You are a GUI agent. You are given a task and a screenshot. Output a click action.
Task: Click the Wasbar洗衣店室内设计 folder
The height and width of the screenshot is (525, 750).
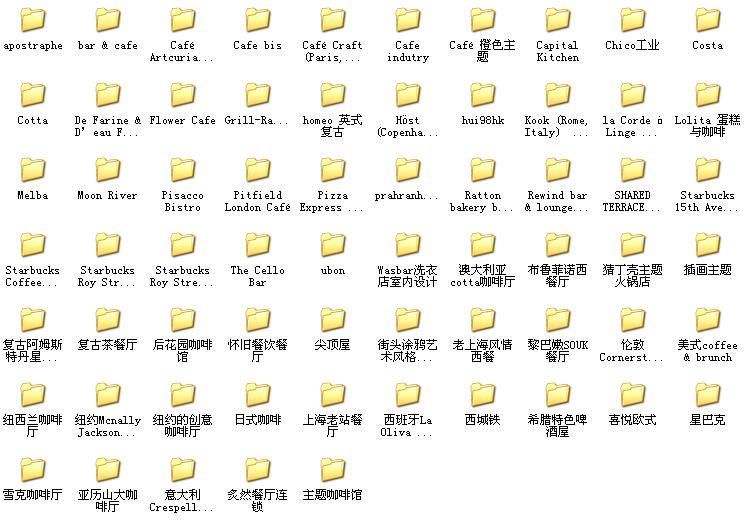(408, 245)
